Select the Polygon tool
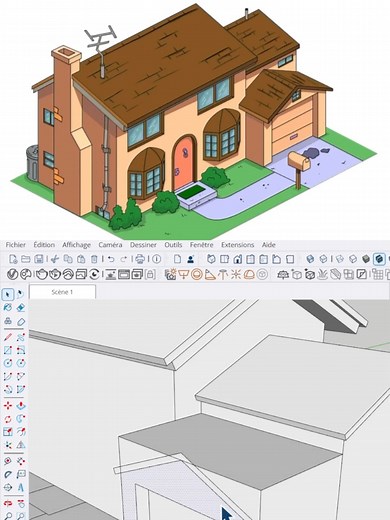This screenshot has height=520, width=390. point(21,363)
